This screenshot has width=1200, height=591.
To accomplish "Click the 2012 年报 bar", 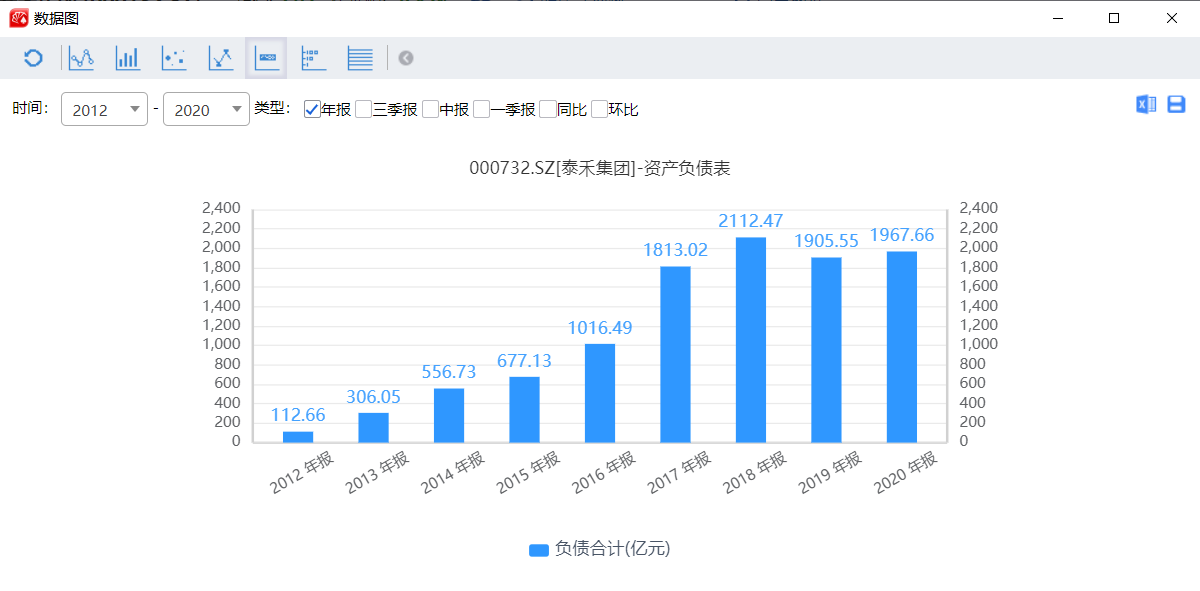I will click(298, 436).
